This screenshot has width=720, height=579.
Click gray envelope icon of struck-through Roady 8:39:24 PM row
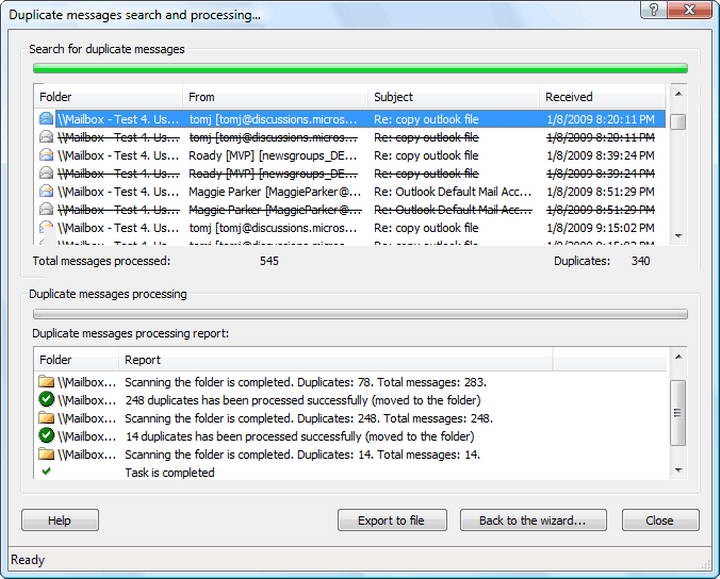(x=46, y=173)
